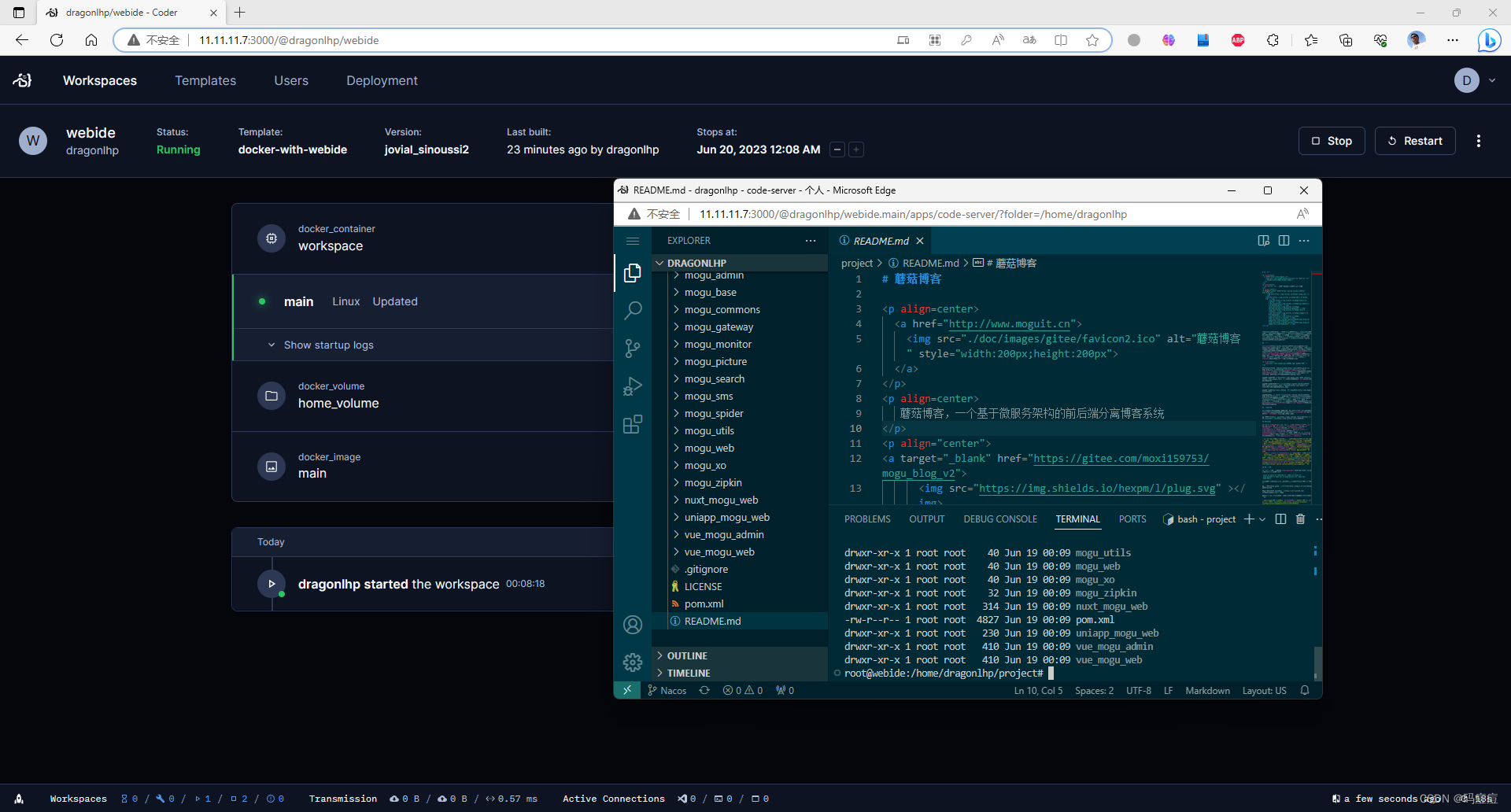Click the terminal vertical scrollbar

(1317, 663)
